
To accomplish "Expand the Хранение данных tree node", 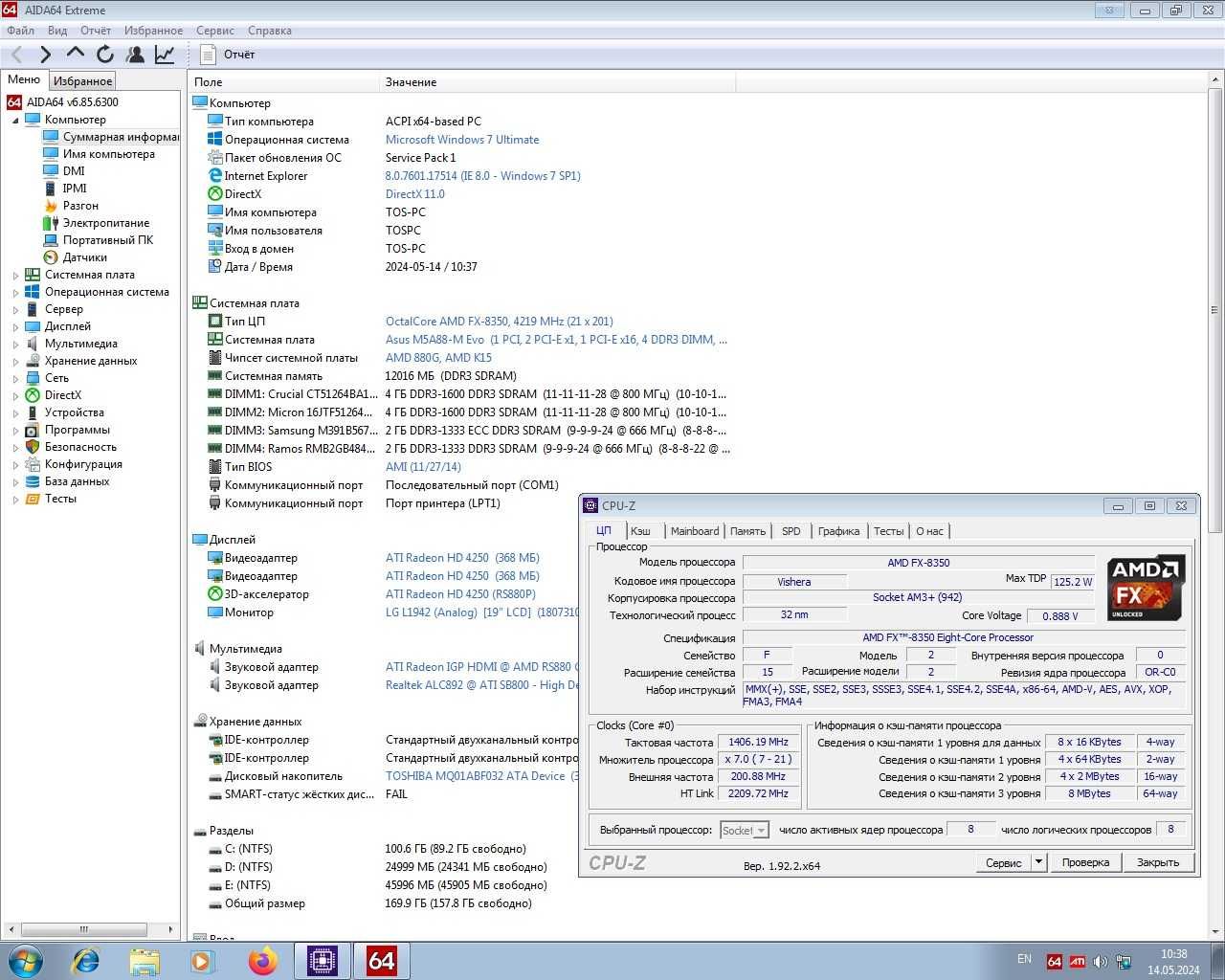I will pos(15,362).
